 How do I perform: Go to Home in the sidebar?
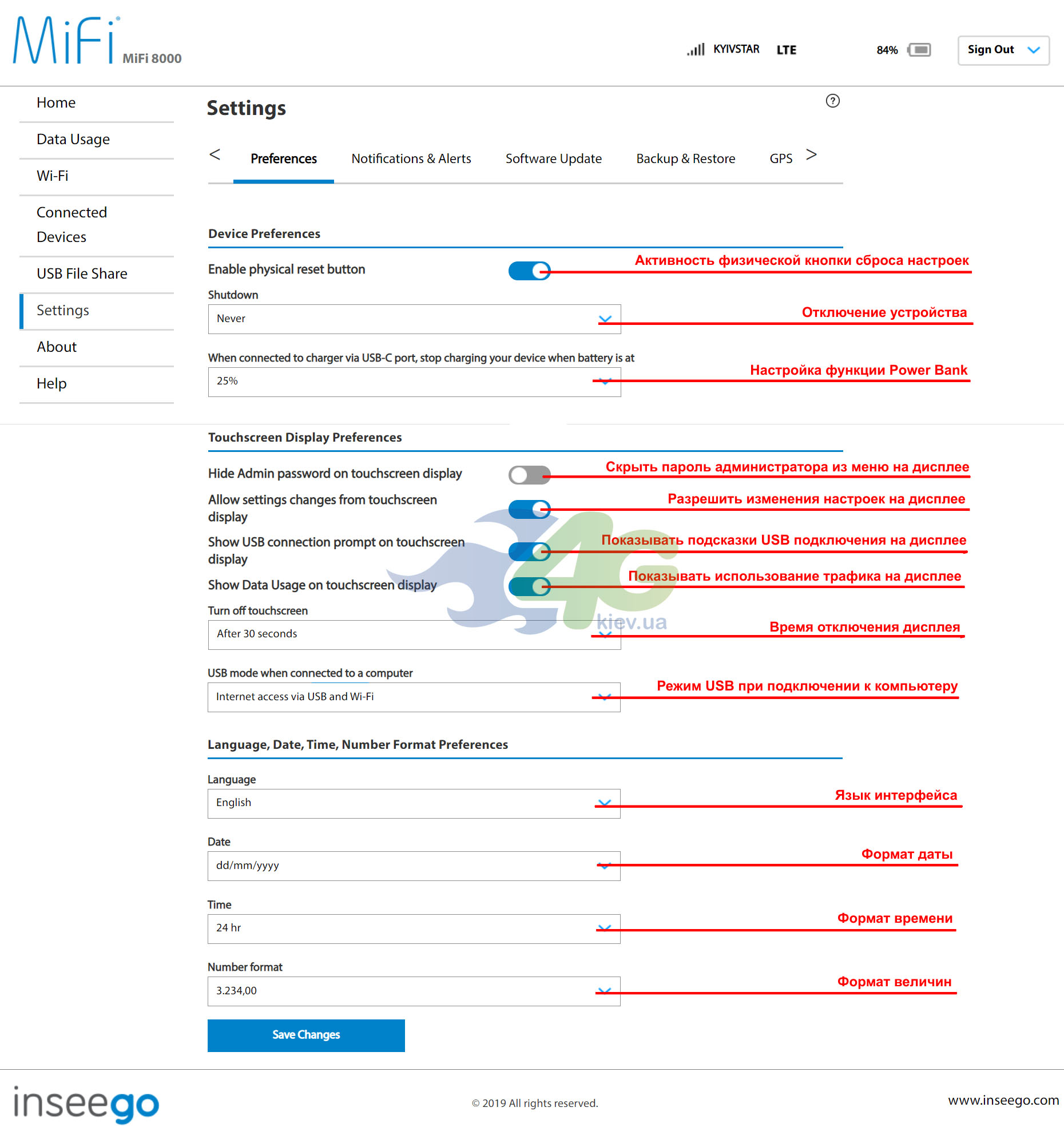tap(97, 103)
